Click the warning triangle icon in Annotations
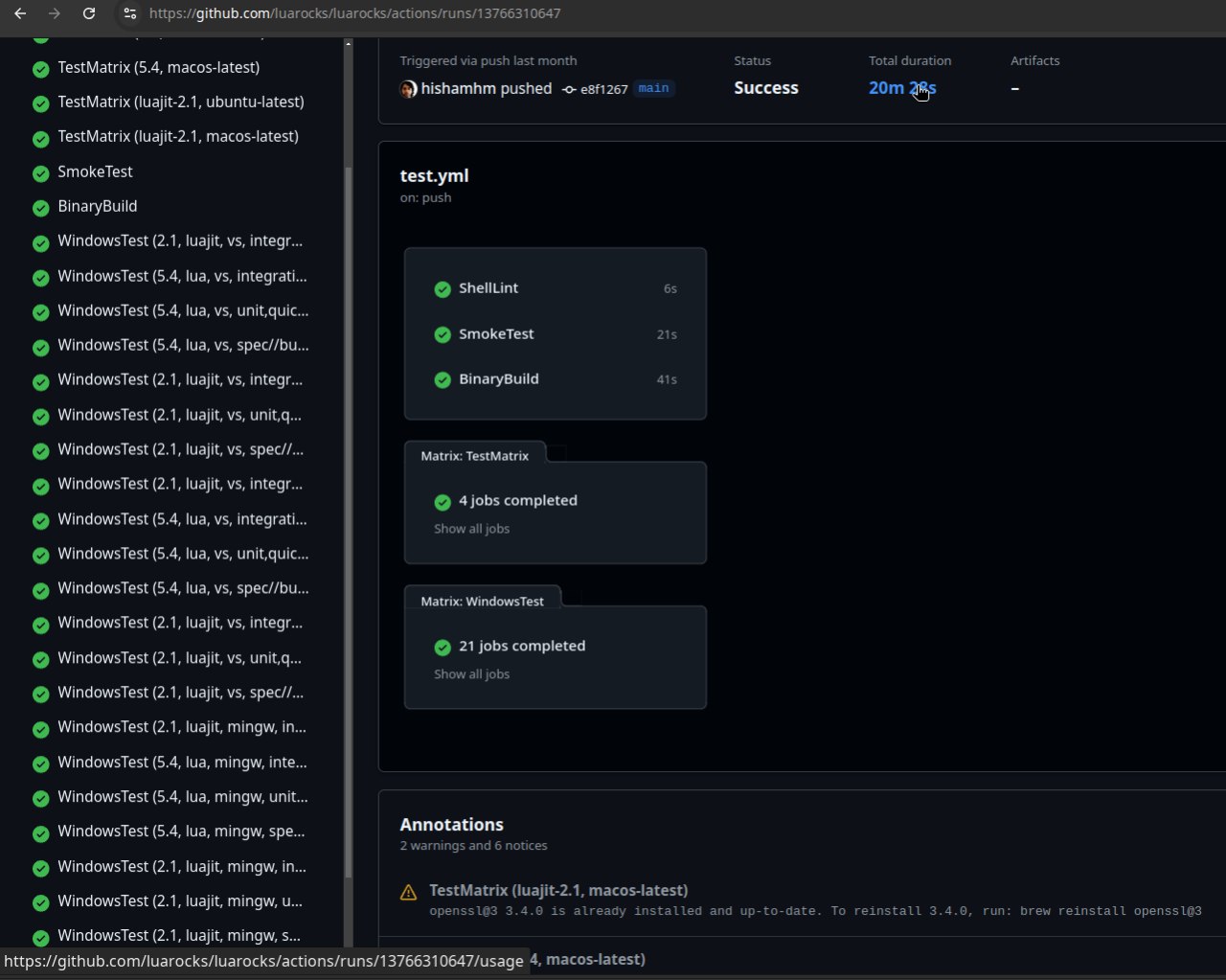The height and width of the screenshot is (980, 1226). [408, 892]
